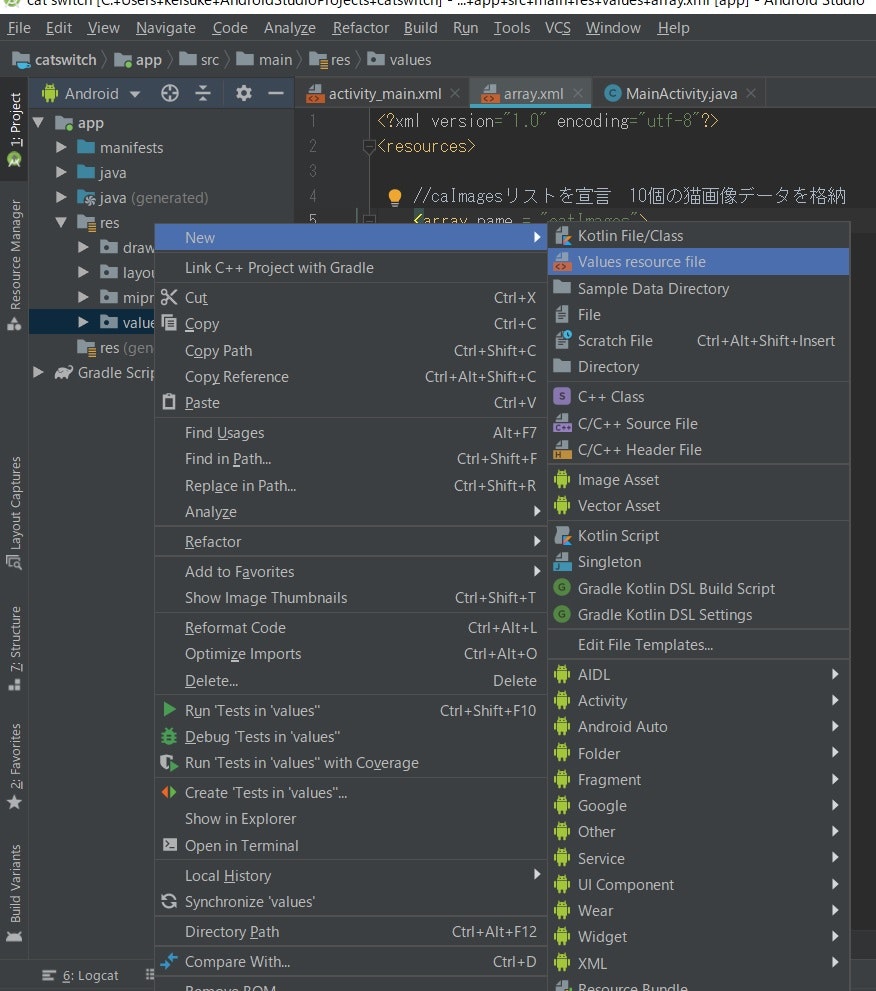Choose Sample Data Directory
Viewport: 876px width, 991px height.
tap(698, 288)
